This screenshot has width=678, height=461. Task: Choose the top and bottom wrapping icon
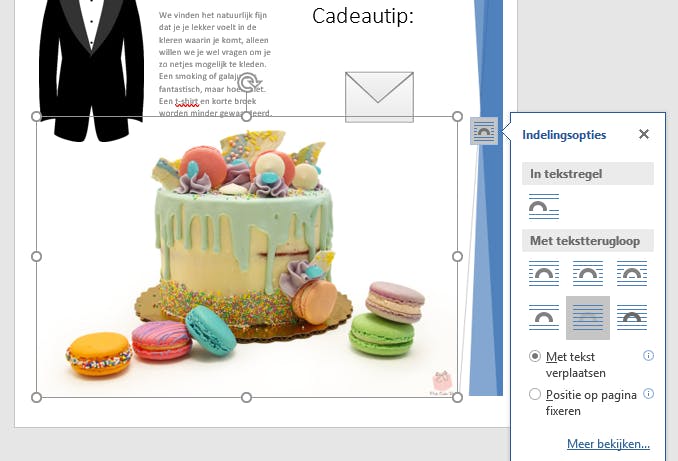pos(544,317)
